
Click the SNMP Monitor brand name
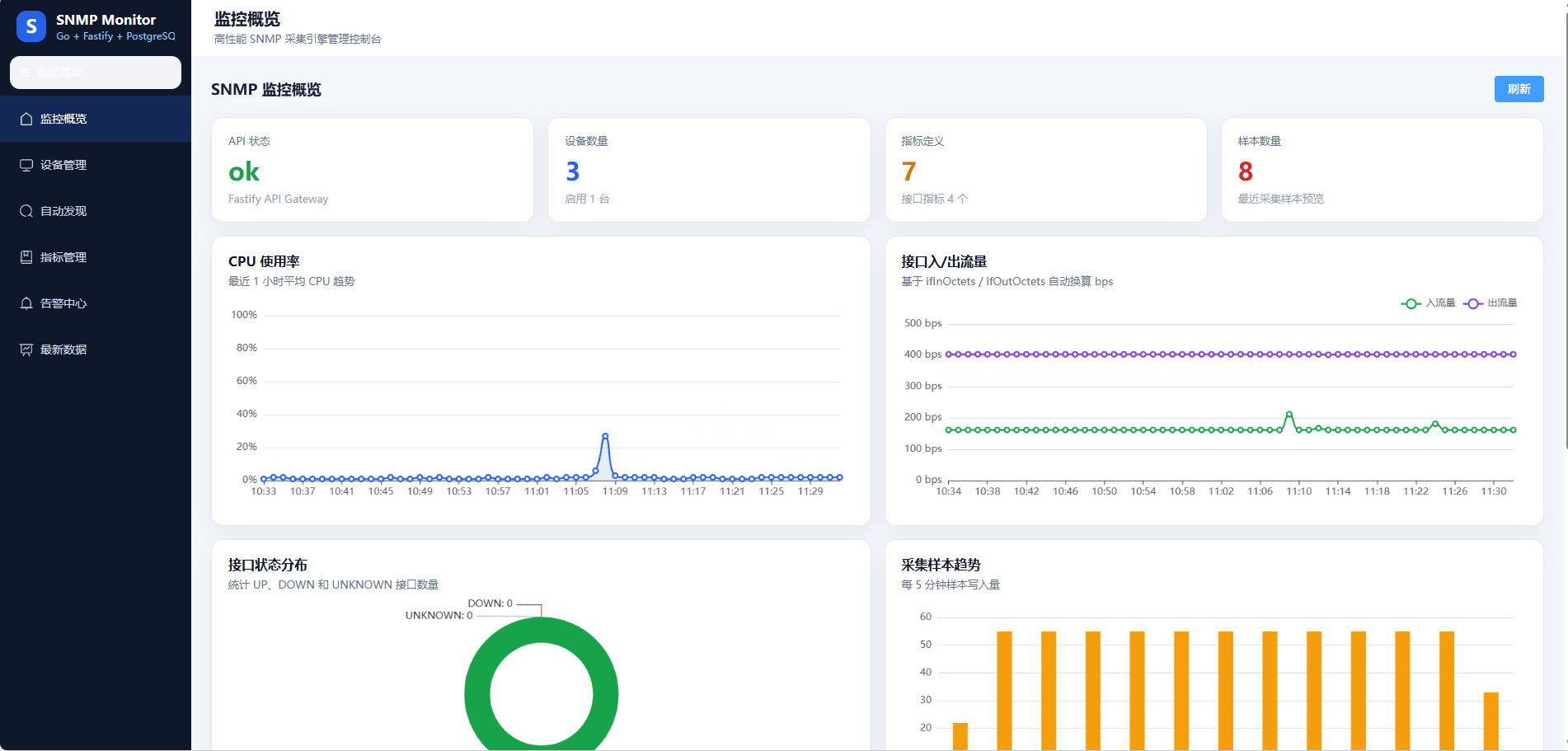pyautogui.click(x=106, y=20)
